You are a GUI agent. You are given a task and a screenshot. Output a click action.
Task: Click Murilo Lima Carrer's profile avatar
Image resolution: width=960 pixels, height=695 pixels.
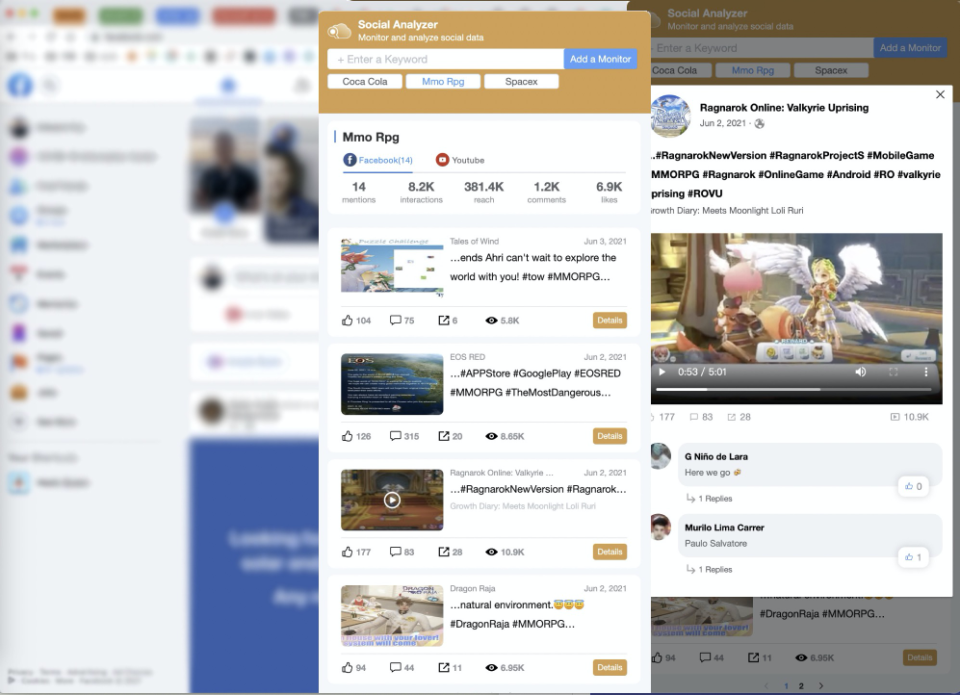coord(660,527)
